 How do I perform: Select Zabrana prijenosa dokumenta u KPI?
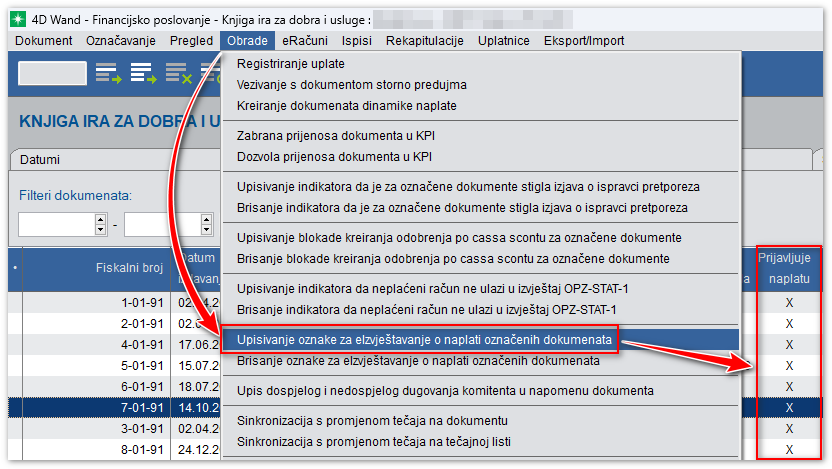(336, 135)
